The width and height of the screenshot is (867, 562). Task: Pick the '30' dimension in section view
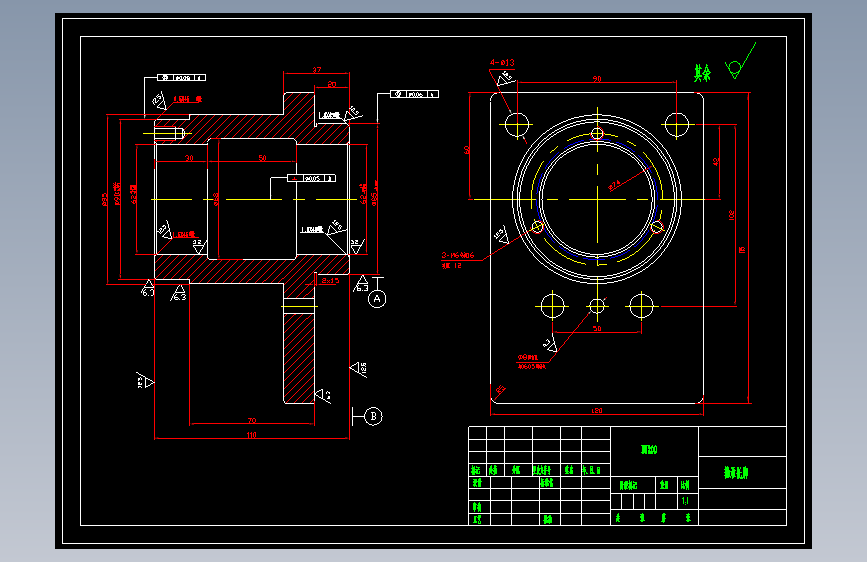pyautogui.click(x=189, y=158)
